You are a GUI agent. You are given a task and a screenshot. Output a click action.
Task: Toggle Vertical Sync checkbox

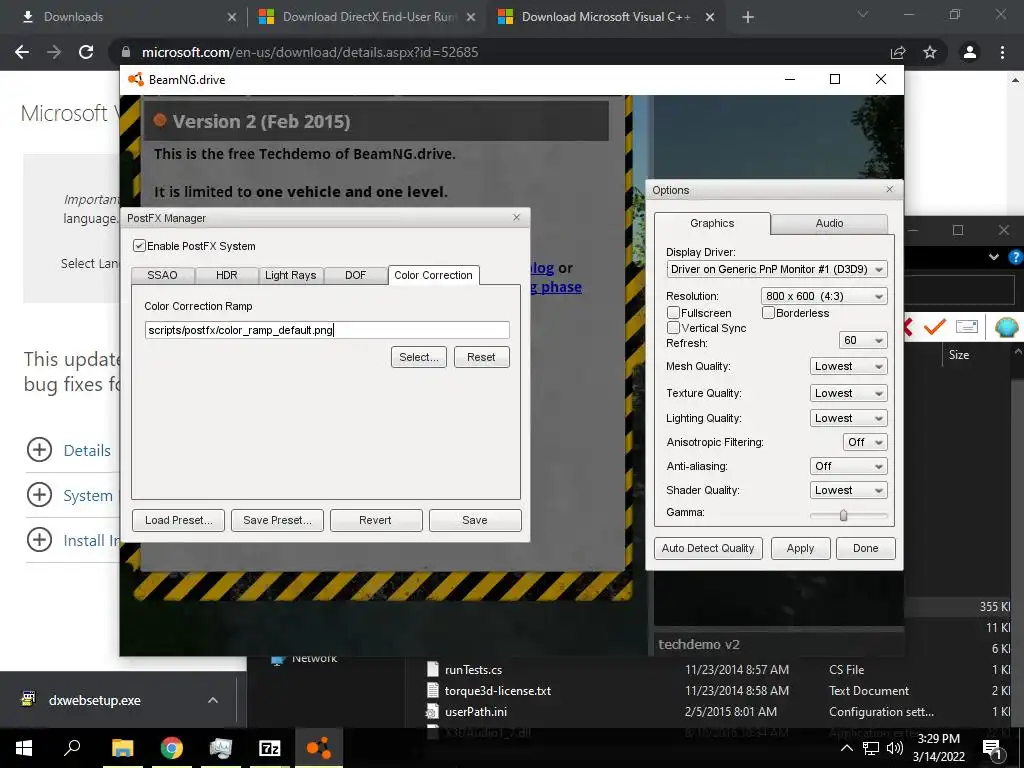coord(673,327)
